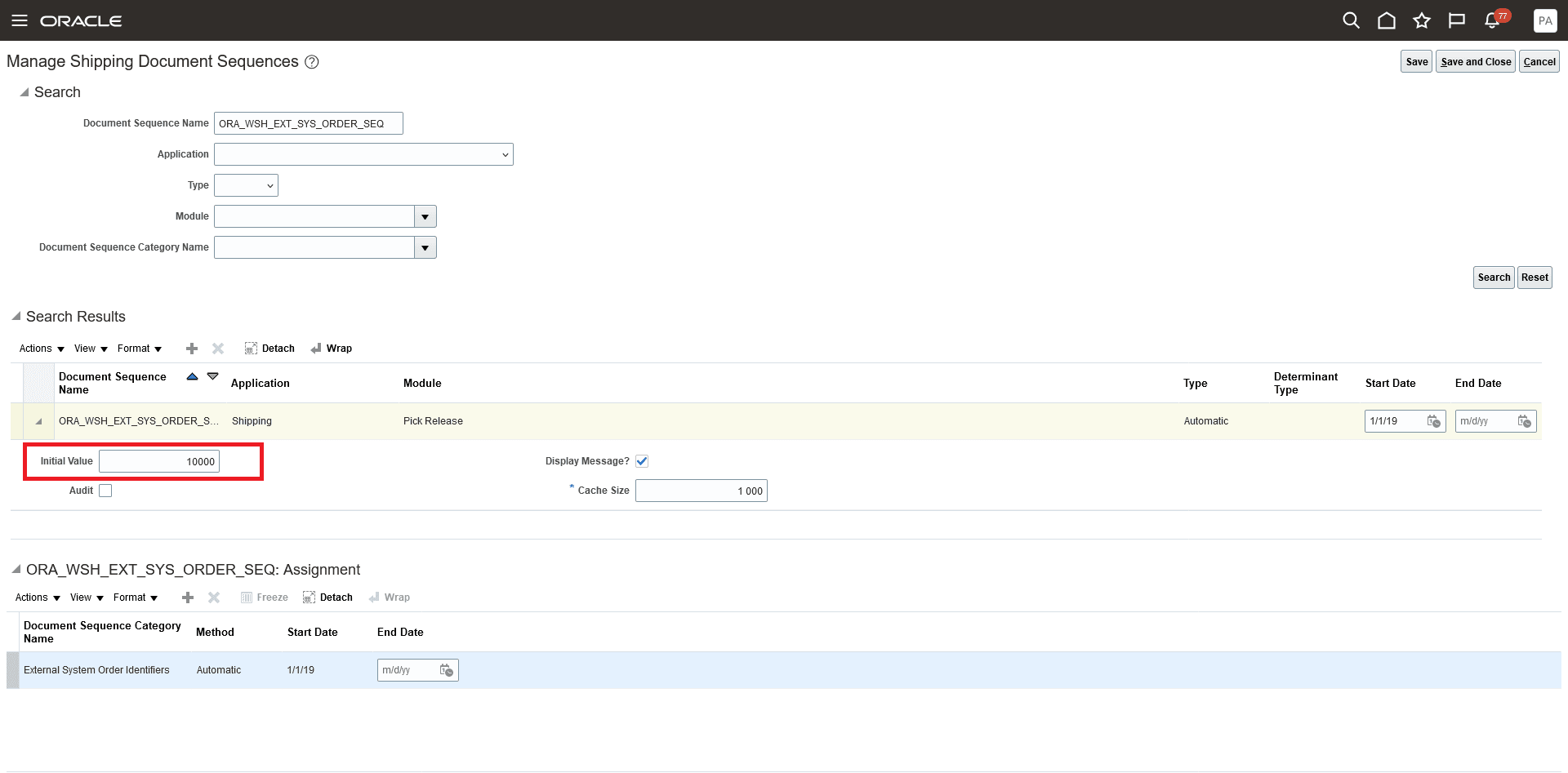The image size is (1568, 773).
Task: Click the Initial Value field
Action: click(x=159, y=461)
